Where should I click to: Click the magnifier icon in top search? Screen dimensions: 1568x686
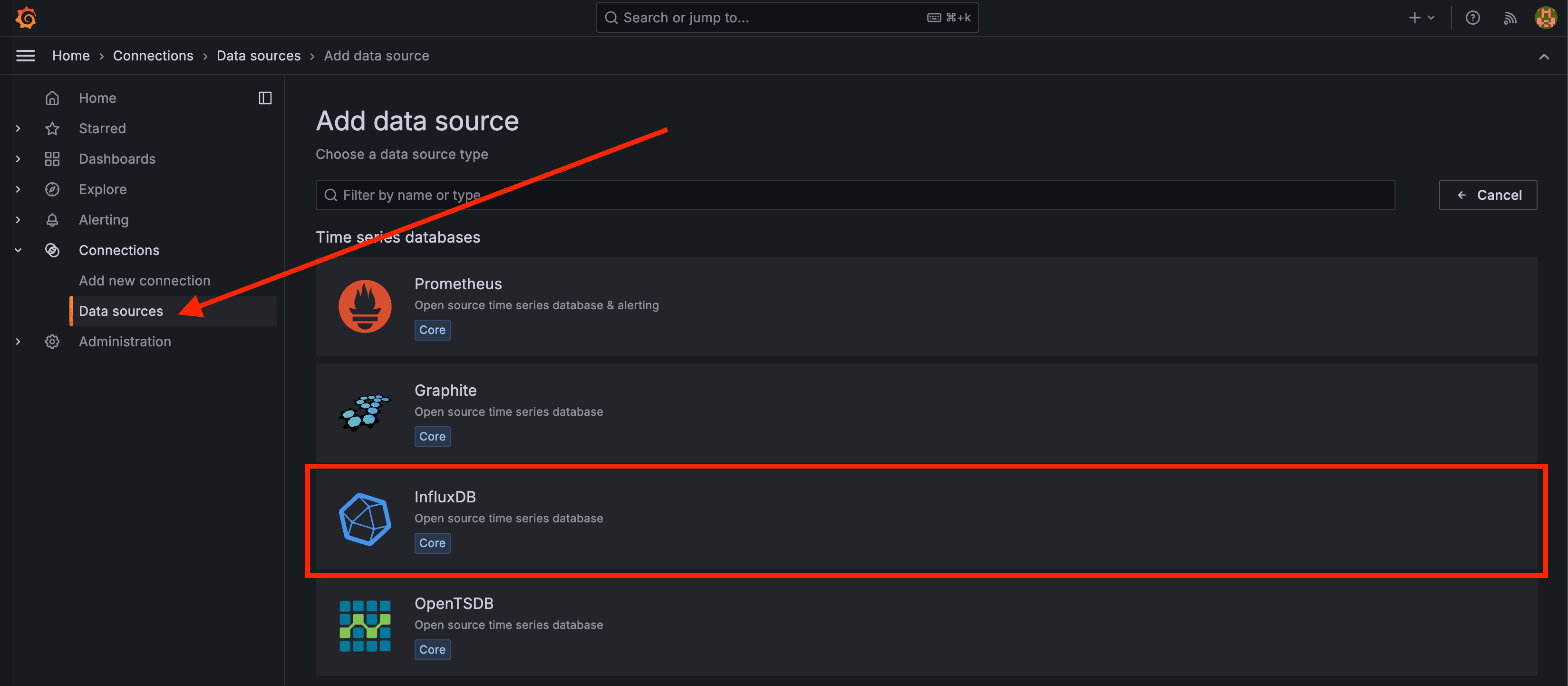[x=610, y=18]
